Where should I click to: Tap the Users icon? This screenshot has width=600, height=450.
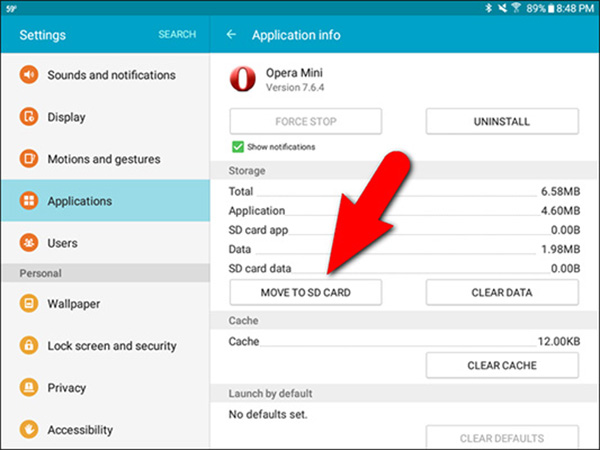pos(29,243)
